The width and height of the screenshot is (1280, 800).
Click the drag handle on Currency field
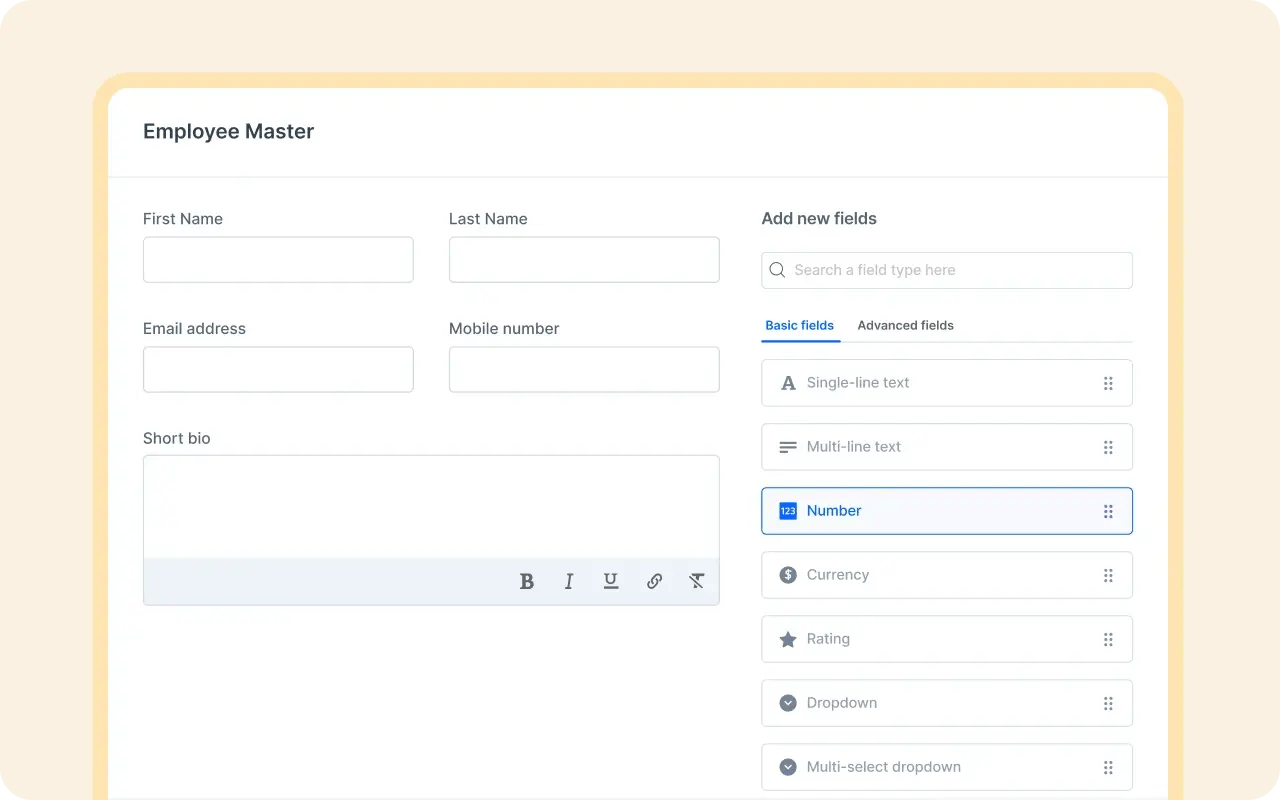click(x=1108, y=575)
